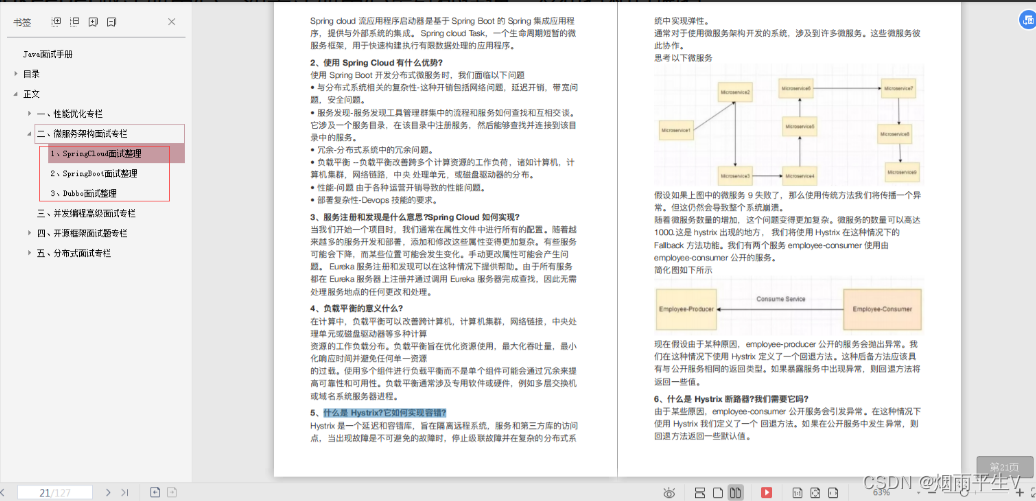The width and height of the screenshot is (1036, 501).
Task: Open bookmark 二、微服务架构面试专栏
Action: (83, 134)
